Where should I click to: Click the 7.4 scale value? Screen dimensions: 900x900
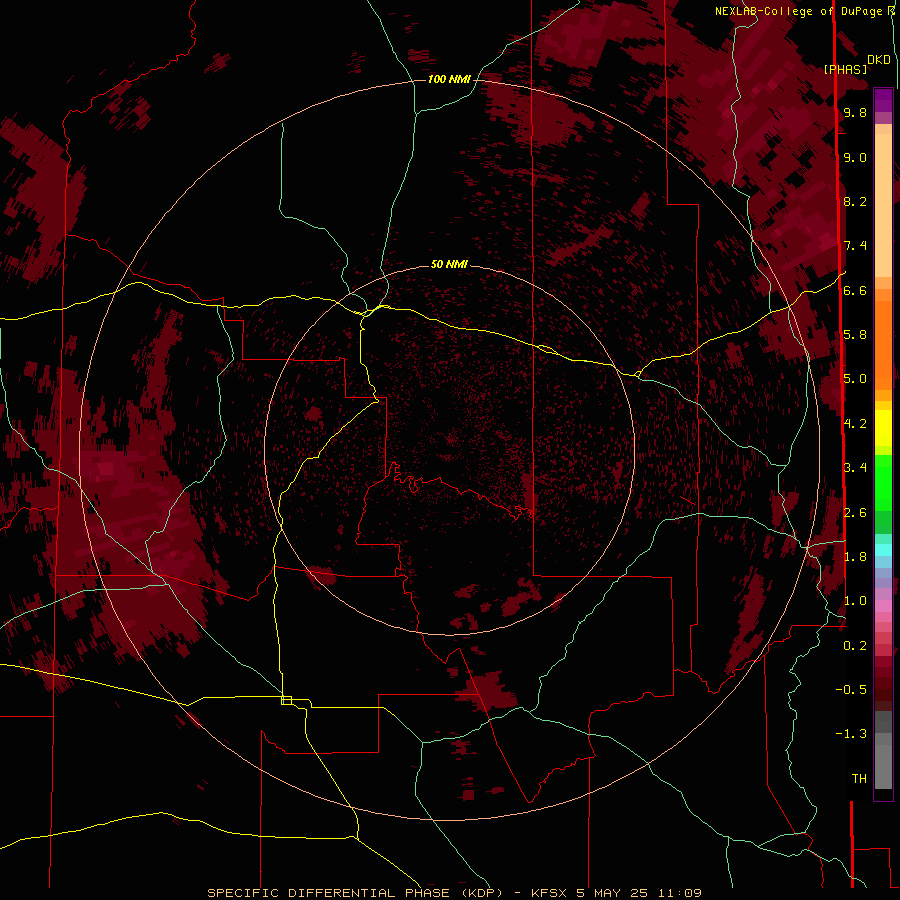coord(855,246)
